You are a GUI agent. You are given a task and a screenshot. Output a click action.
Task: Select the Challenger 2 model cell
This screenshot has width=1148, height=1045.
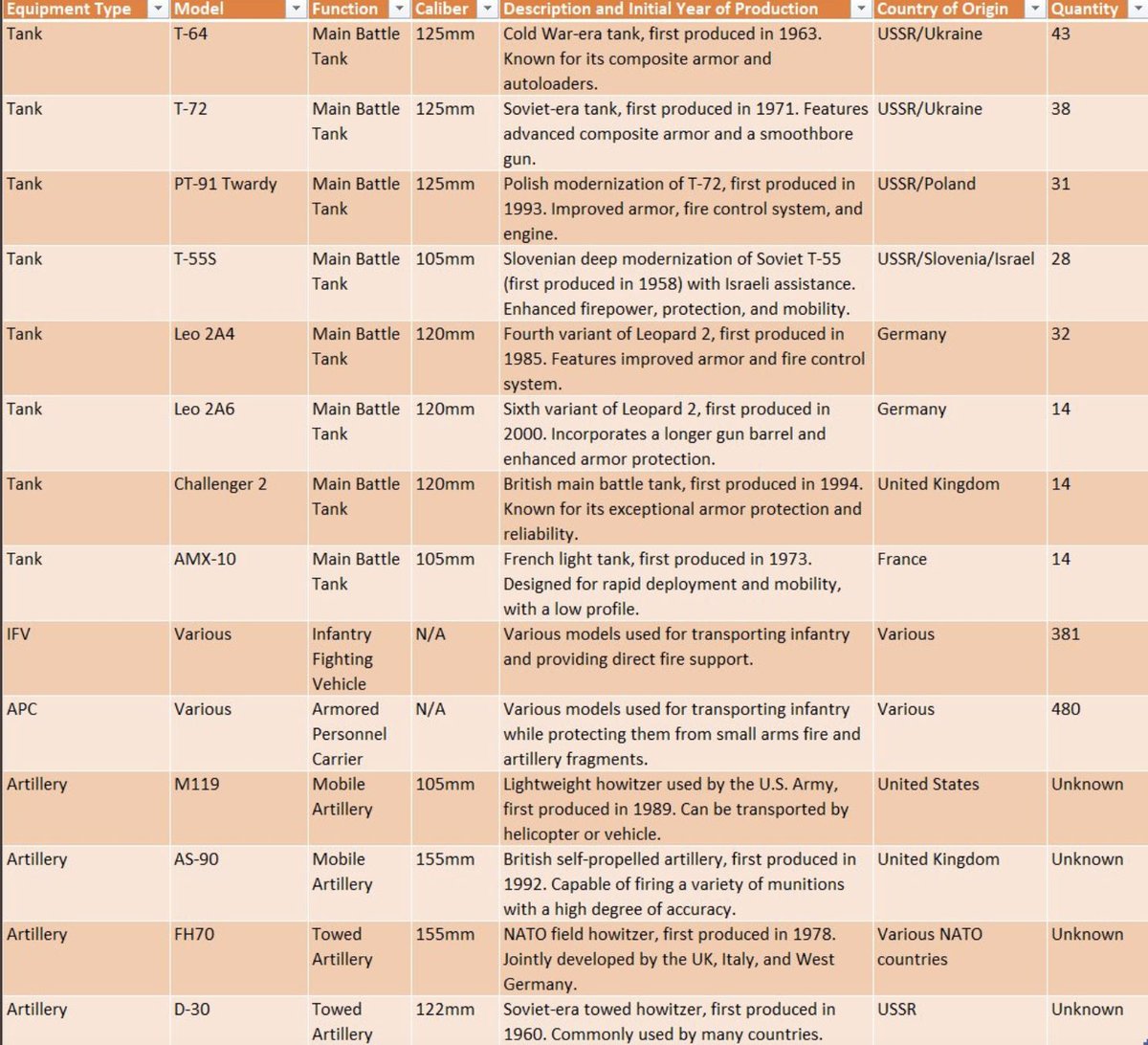click(x=239, y=509)
